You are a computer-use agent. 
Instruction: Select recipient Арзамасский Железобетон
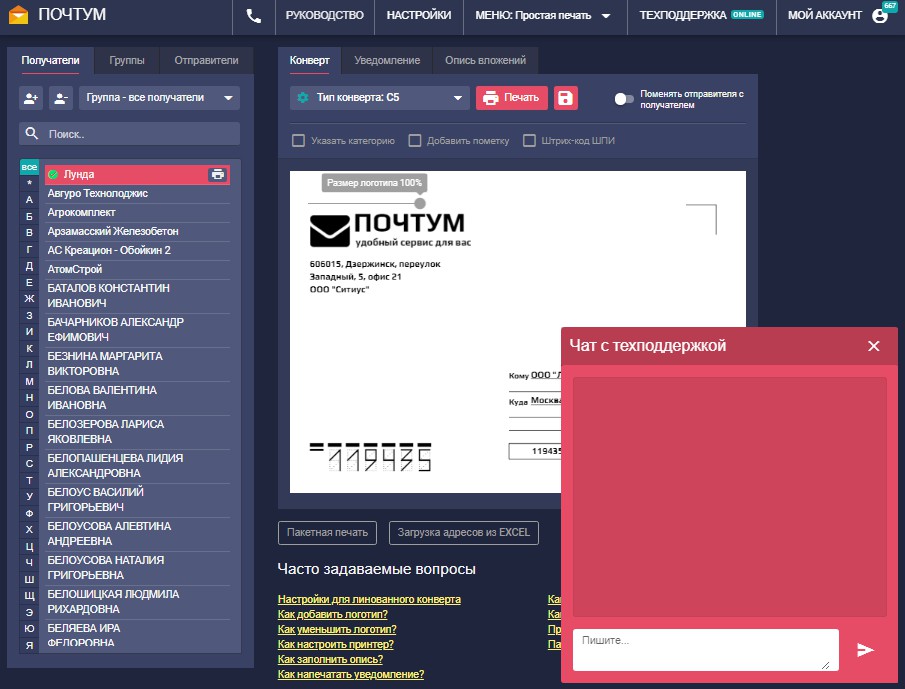click(x=137, y=232)
